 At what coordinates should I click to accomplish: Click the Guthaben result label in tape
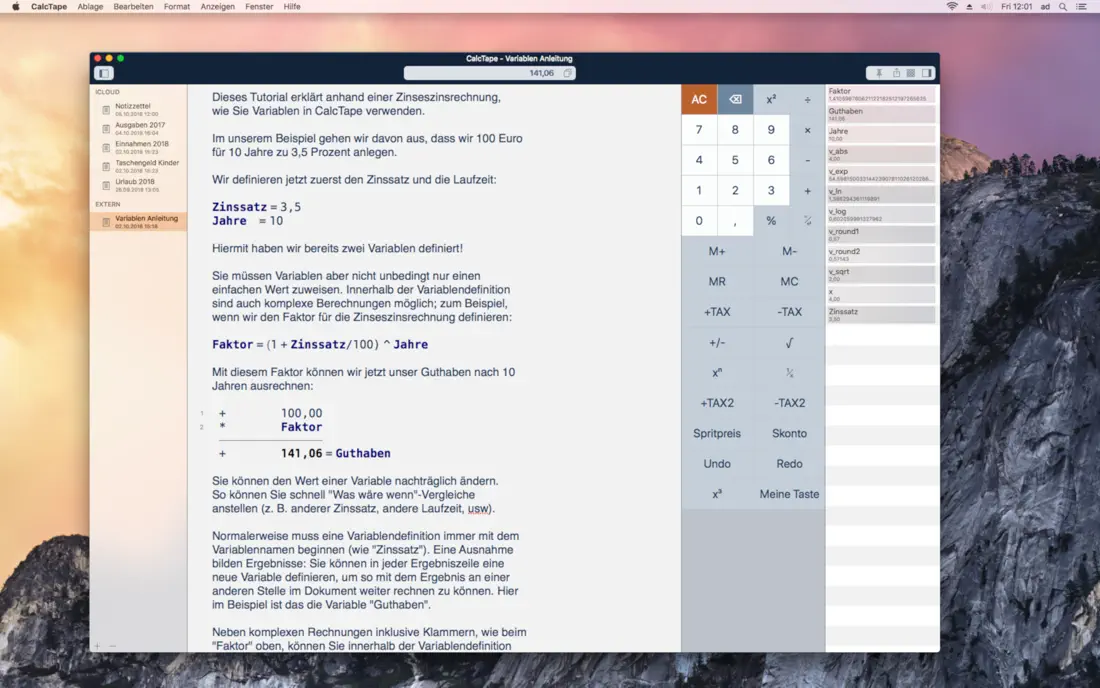click(x=363, y=453)
